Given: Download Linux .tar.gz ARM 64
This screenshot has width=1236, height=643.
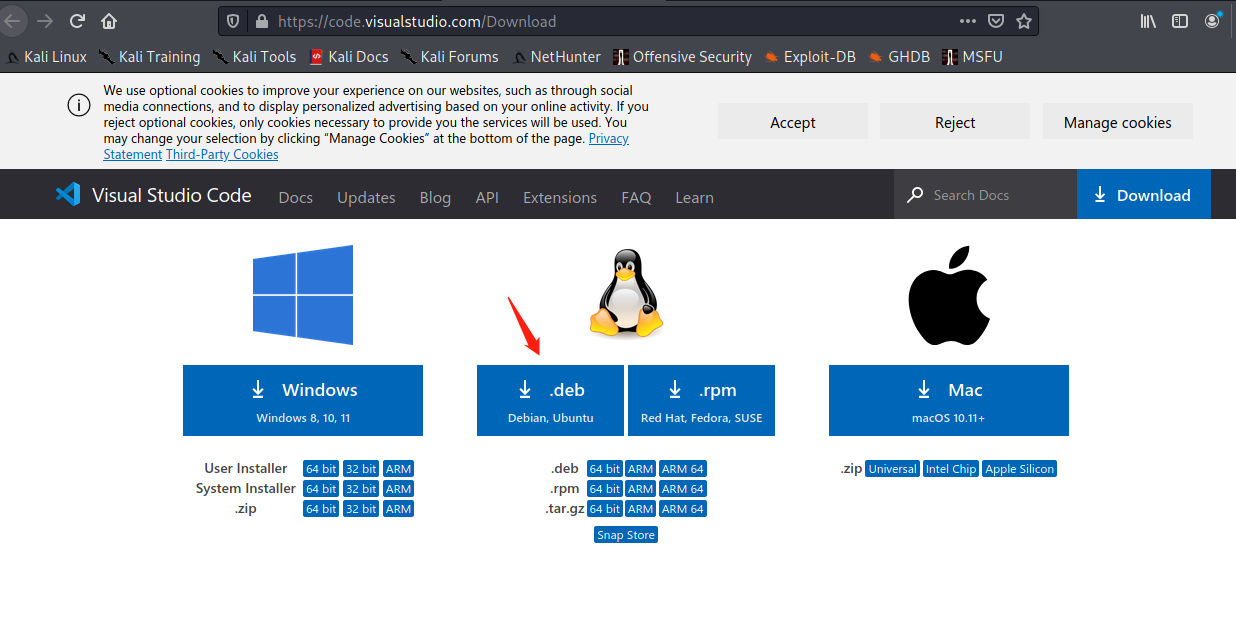Looking at the screenshot, I should [x=683, y=509].
